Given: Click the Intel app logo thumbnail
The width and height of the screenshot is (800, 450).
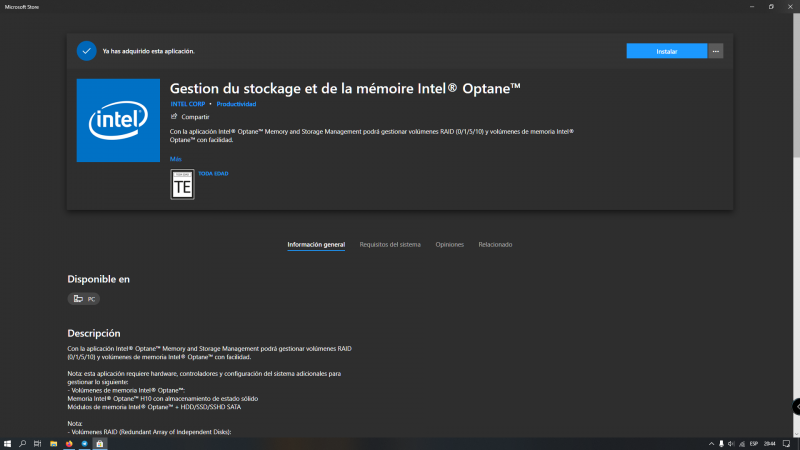Looking at the screenshot, I should (118, 120).
